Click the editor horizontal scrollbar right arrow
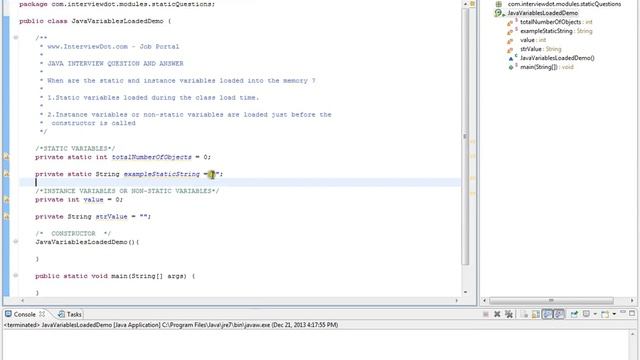The width and height of the screenshot is (640, 360). coord(457,300)
